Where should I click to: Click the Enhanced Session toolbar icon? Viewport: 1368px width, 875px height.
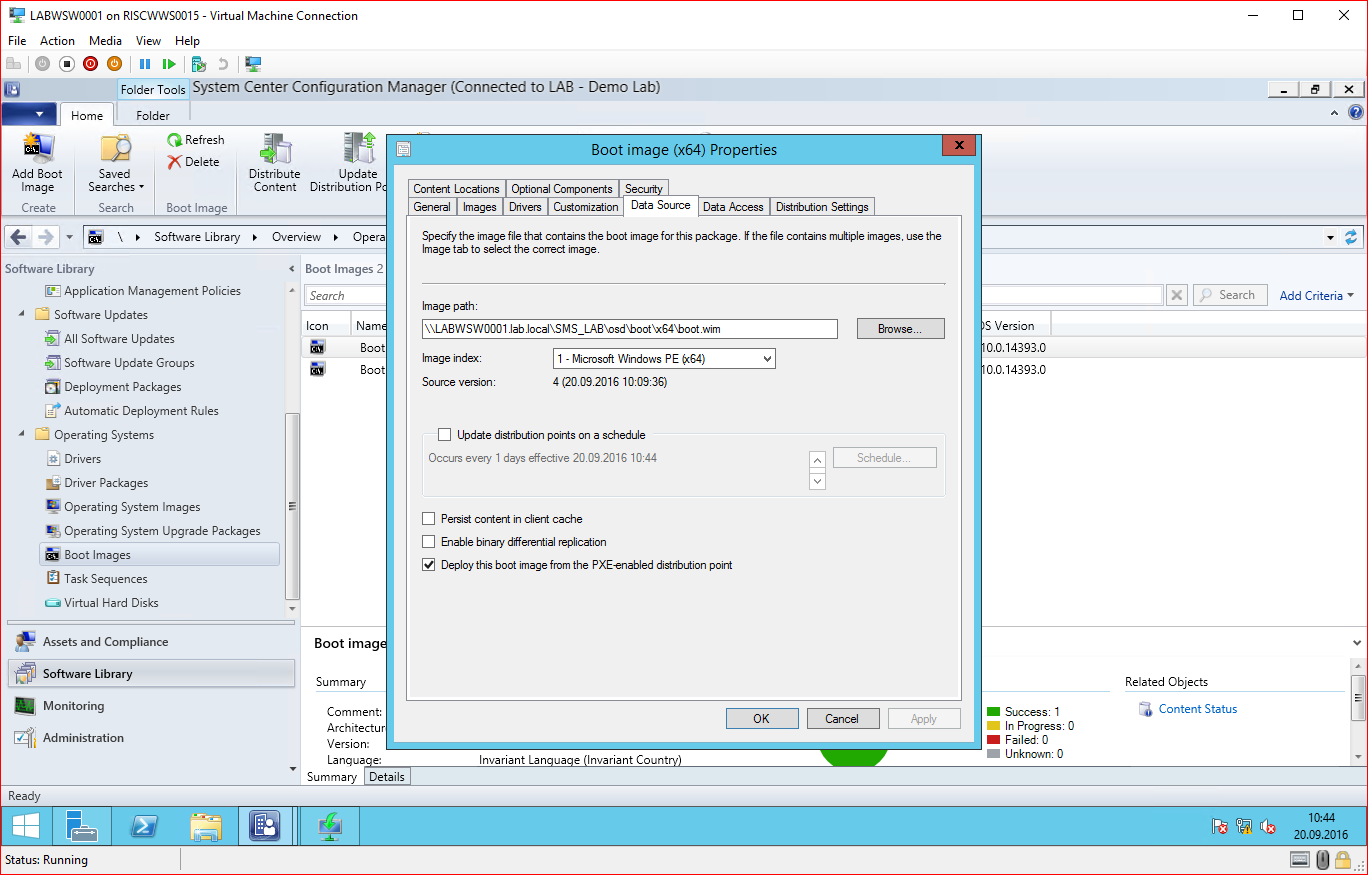[253, 64]
